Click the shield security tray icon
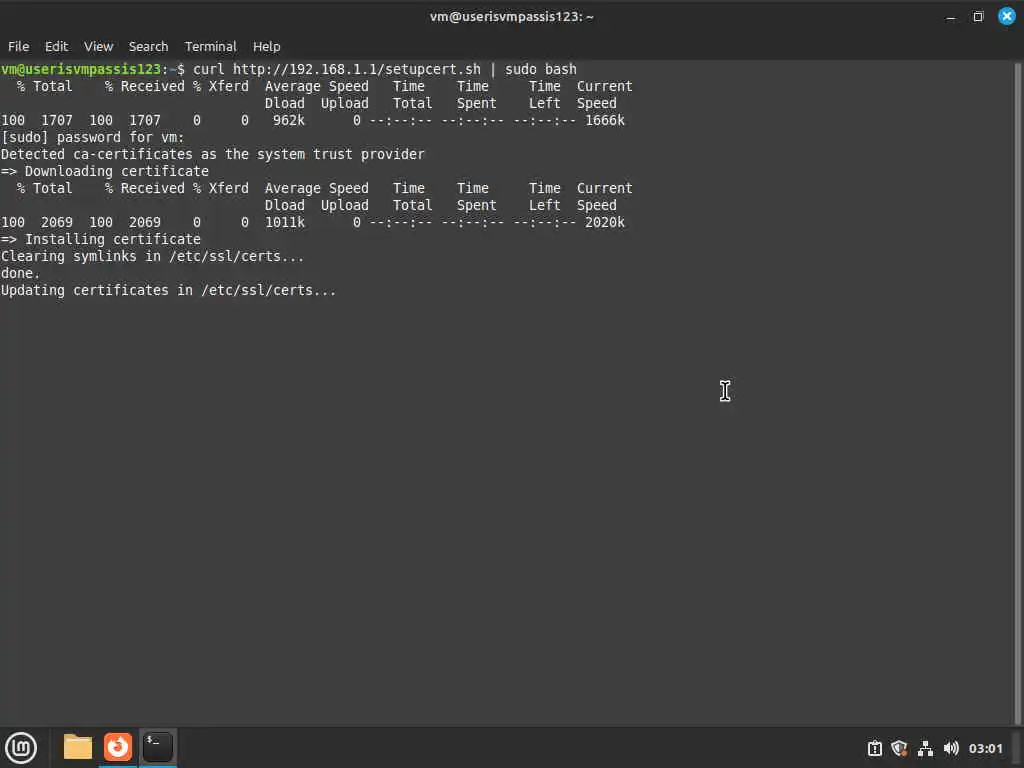This screenshot has height=768, width=1024. 899,748
